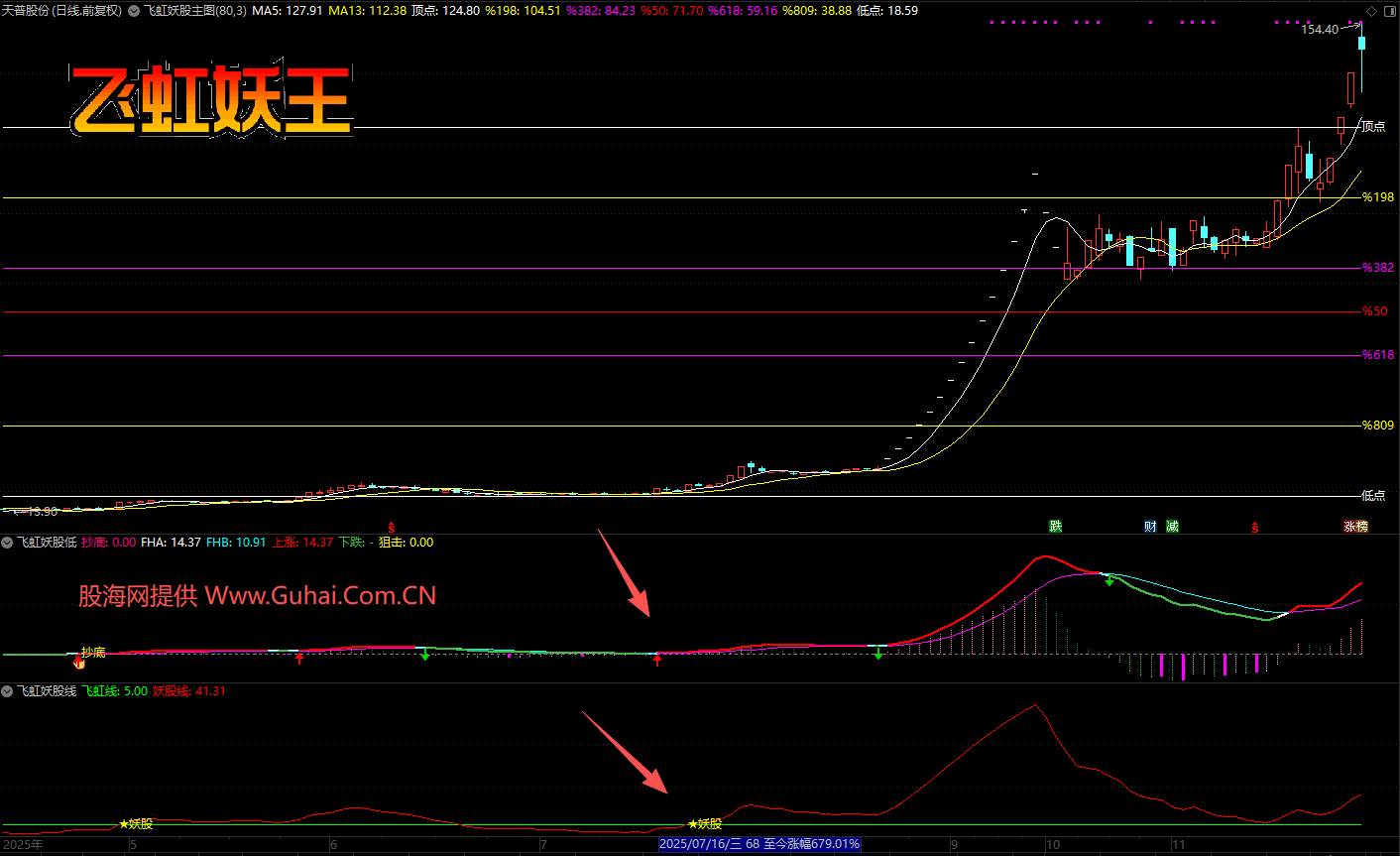Viewport: 1400px width, 856px height.
Task: Click the Www.Guhai.Com.CN watermark link
Action: click(x=320, y=595)
